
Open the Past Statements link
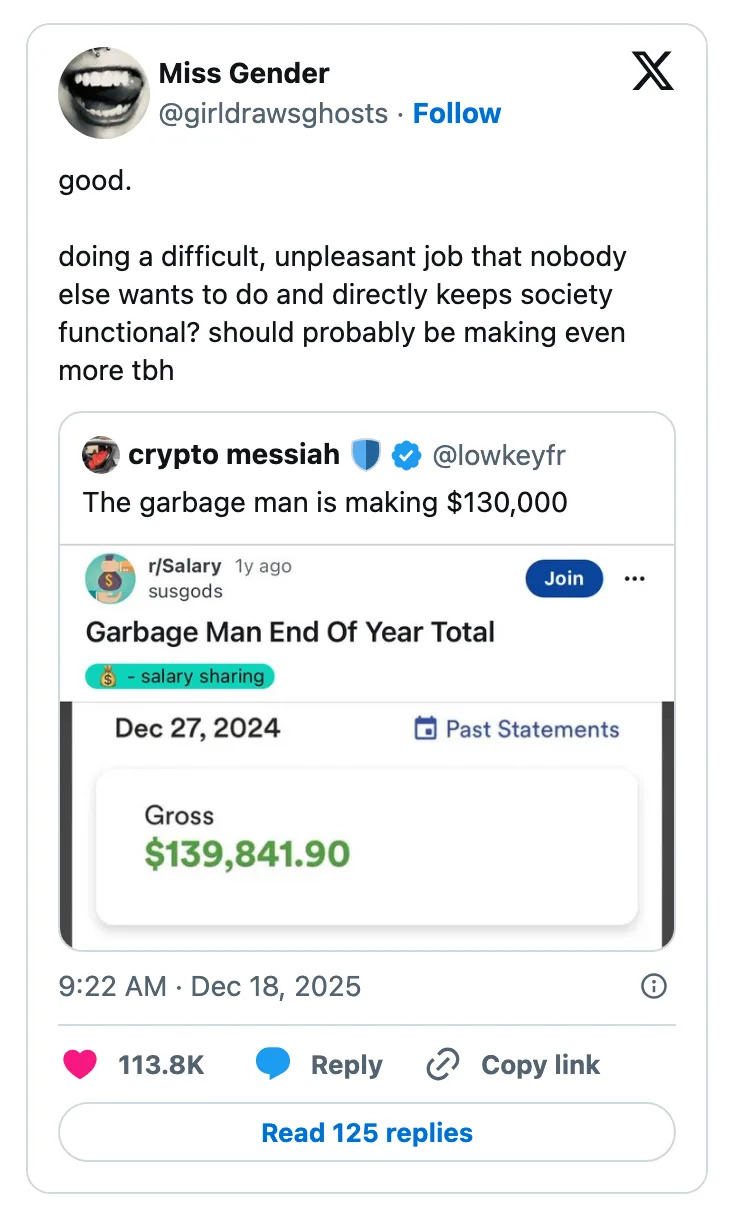(532, 729)
